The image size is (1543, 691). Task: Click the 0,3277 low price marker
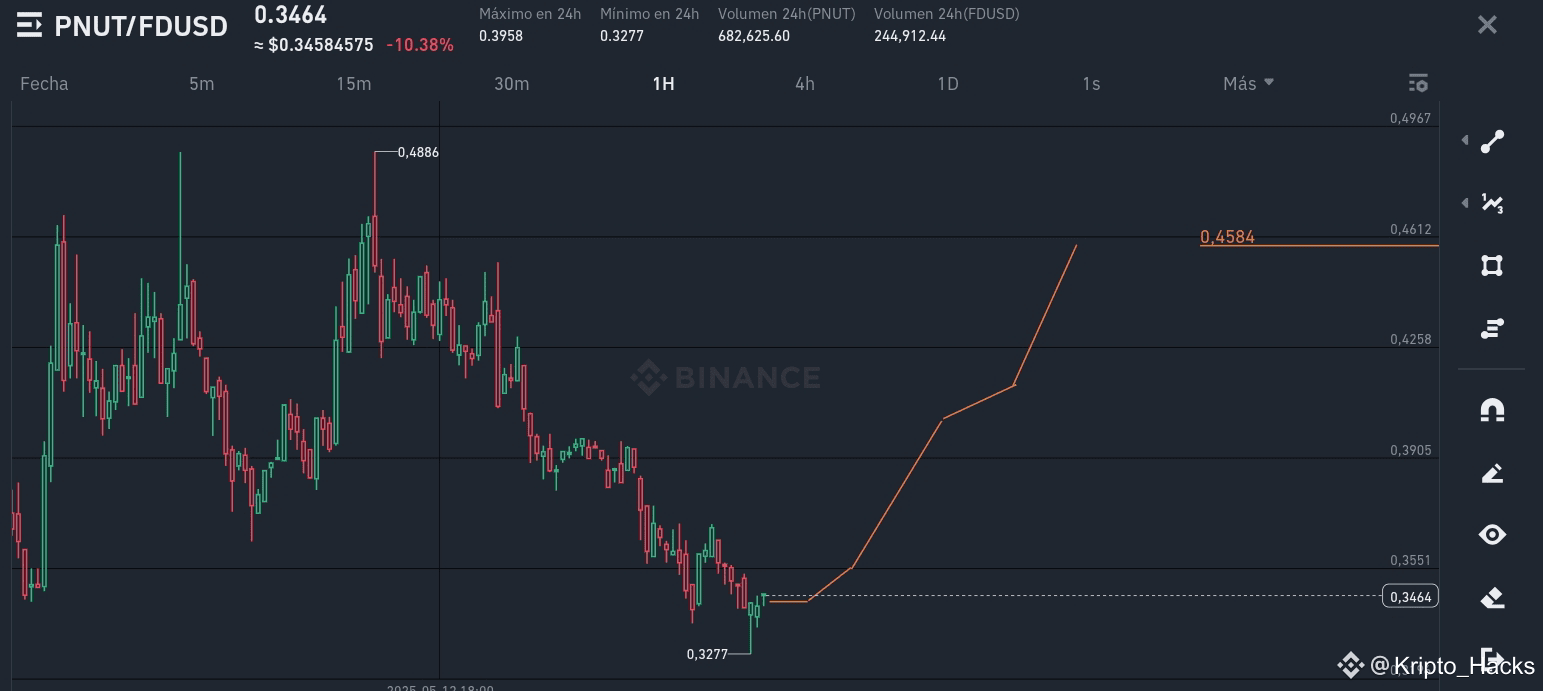coord(707,654)
